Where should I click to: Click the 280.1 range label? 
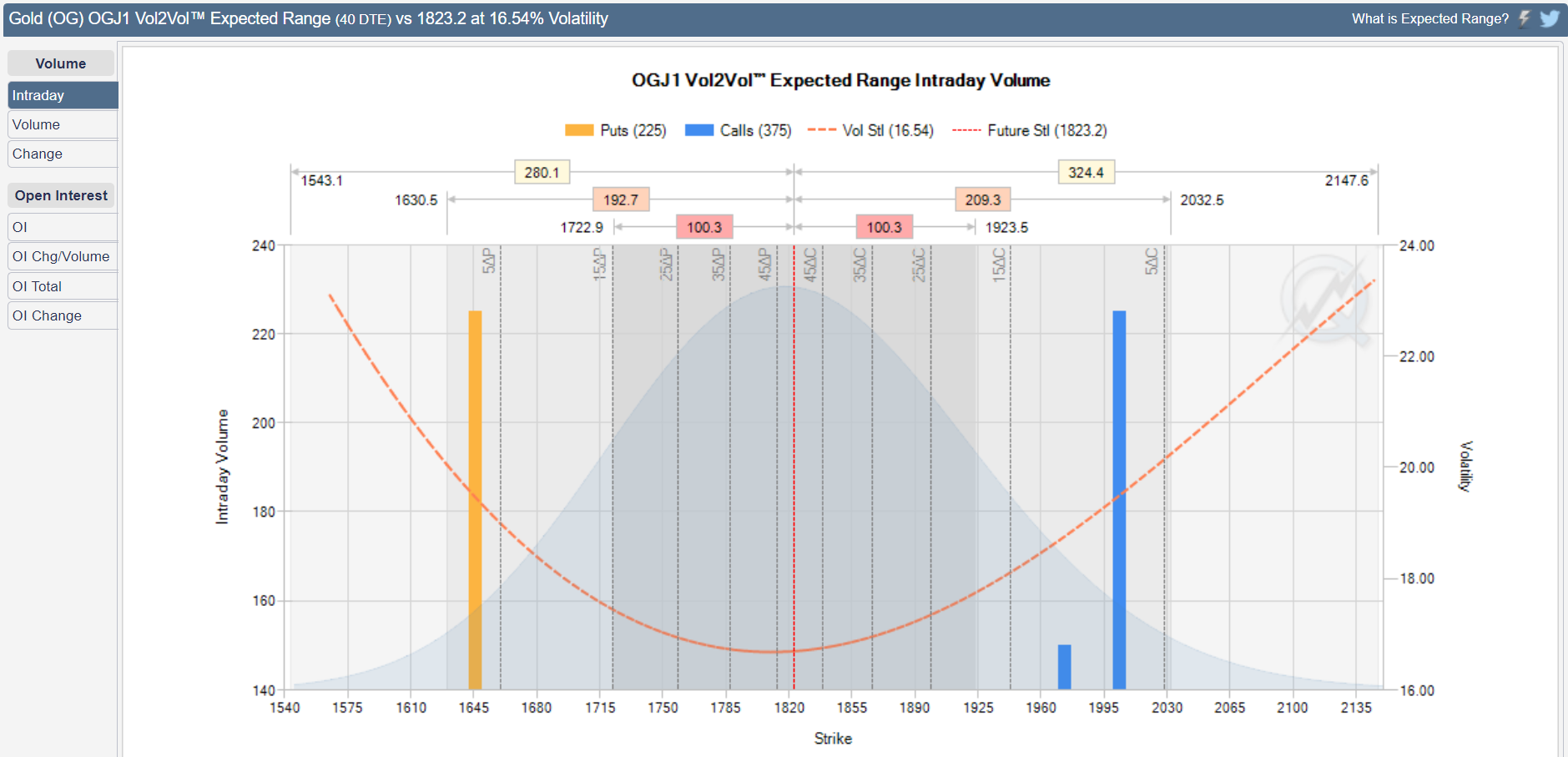(542, 173)
